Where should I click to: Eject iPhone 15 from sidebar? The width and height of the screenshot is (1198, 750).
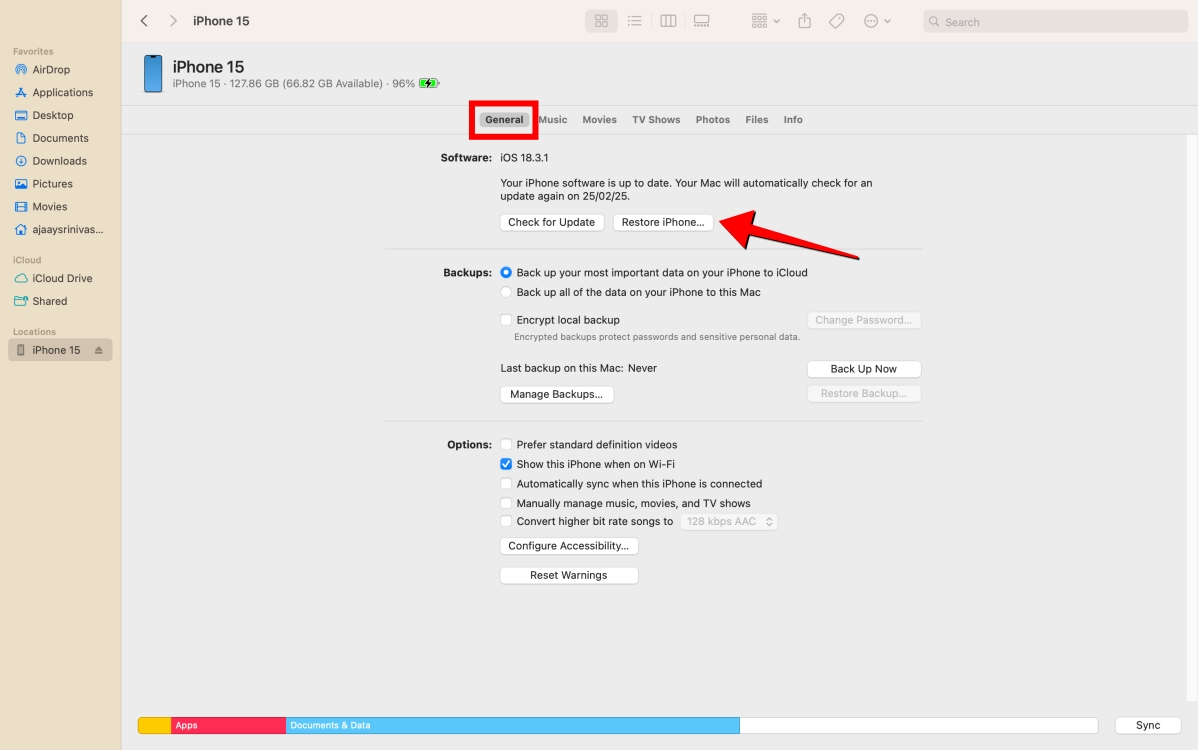(x=99, y=350)
